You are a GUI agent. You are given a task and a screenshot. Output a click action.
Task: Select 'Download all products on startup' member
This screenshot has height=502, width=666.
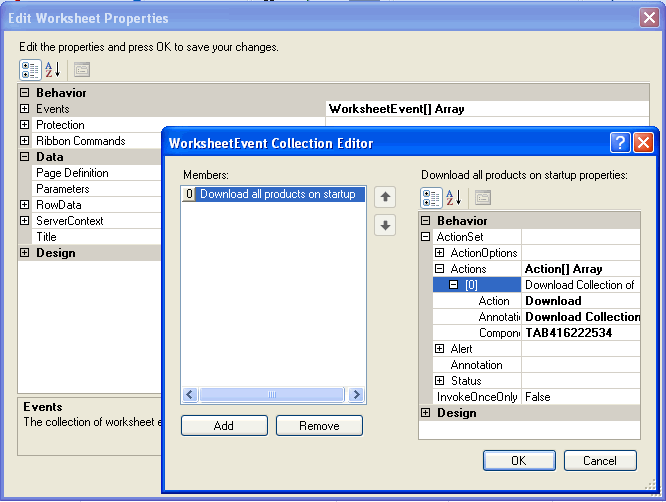pos(274,194)
